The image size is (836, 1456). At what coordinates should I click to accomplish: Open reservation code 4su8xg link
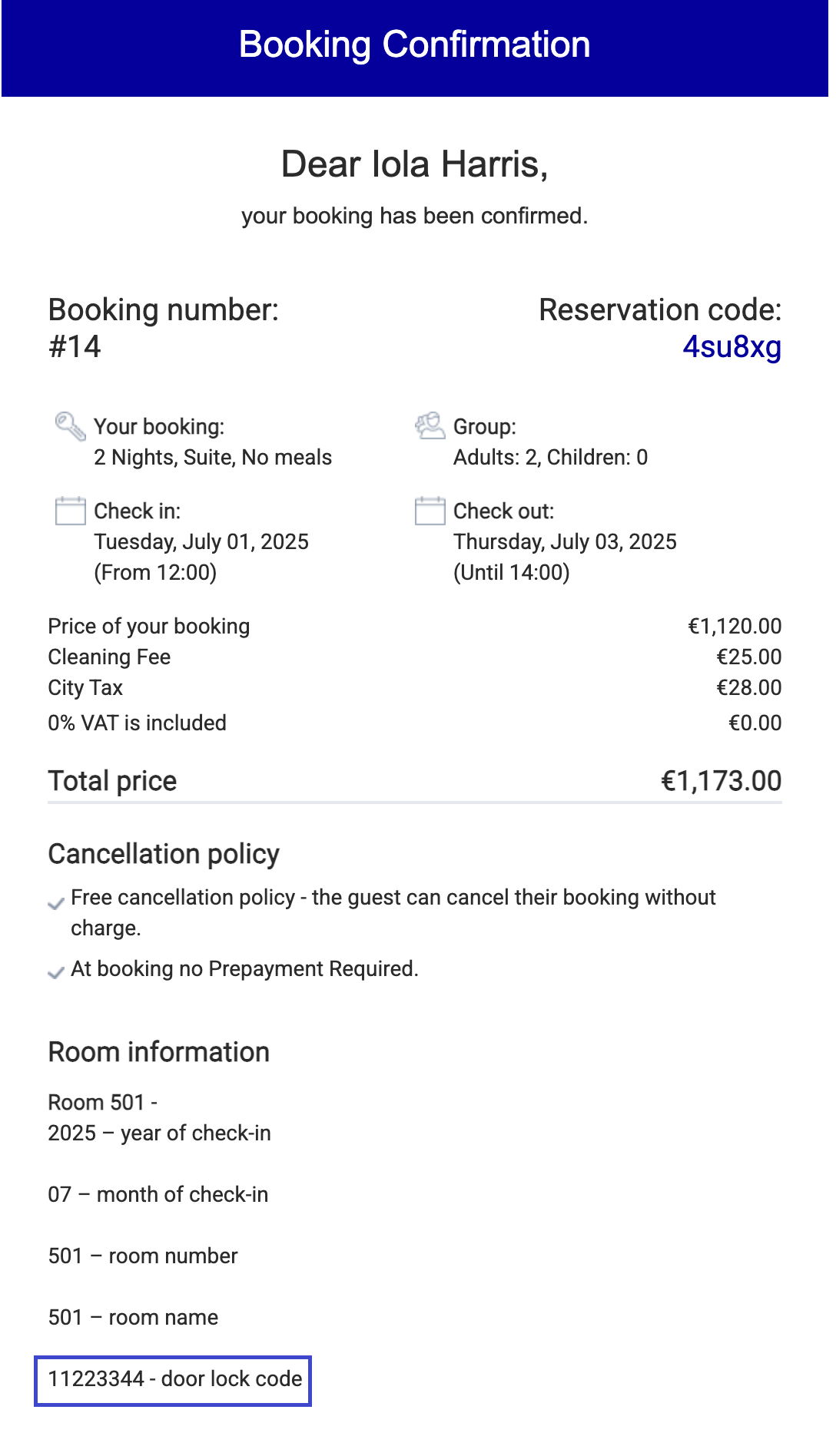click(x=731, y=346)
